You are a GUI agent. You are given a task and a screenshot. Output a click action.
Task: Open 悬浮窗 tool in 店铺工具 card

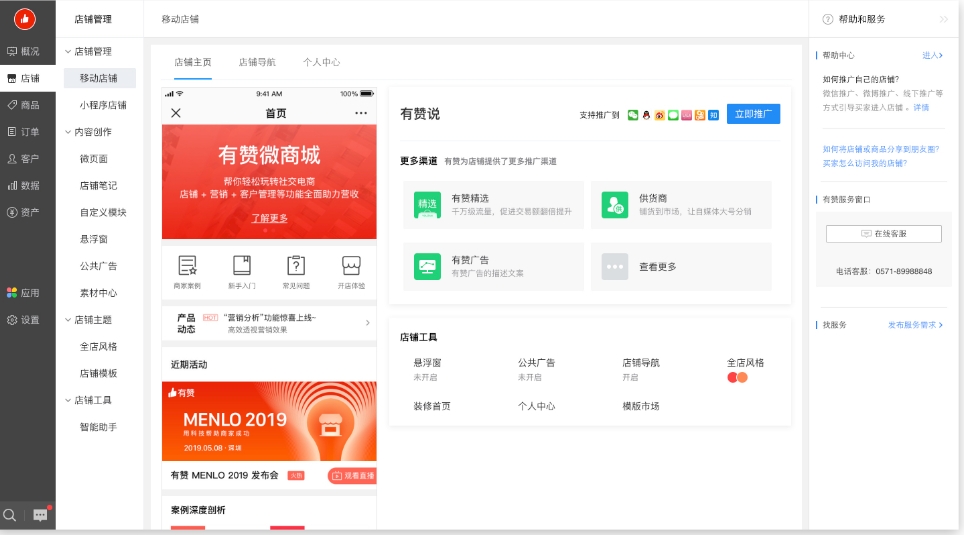[427, 363]
